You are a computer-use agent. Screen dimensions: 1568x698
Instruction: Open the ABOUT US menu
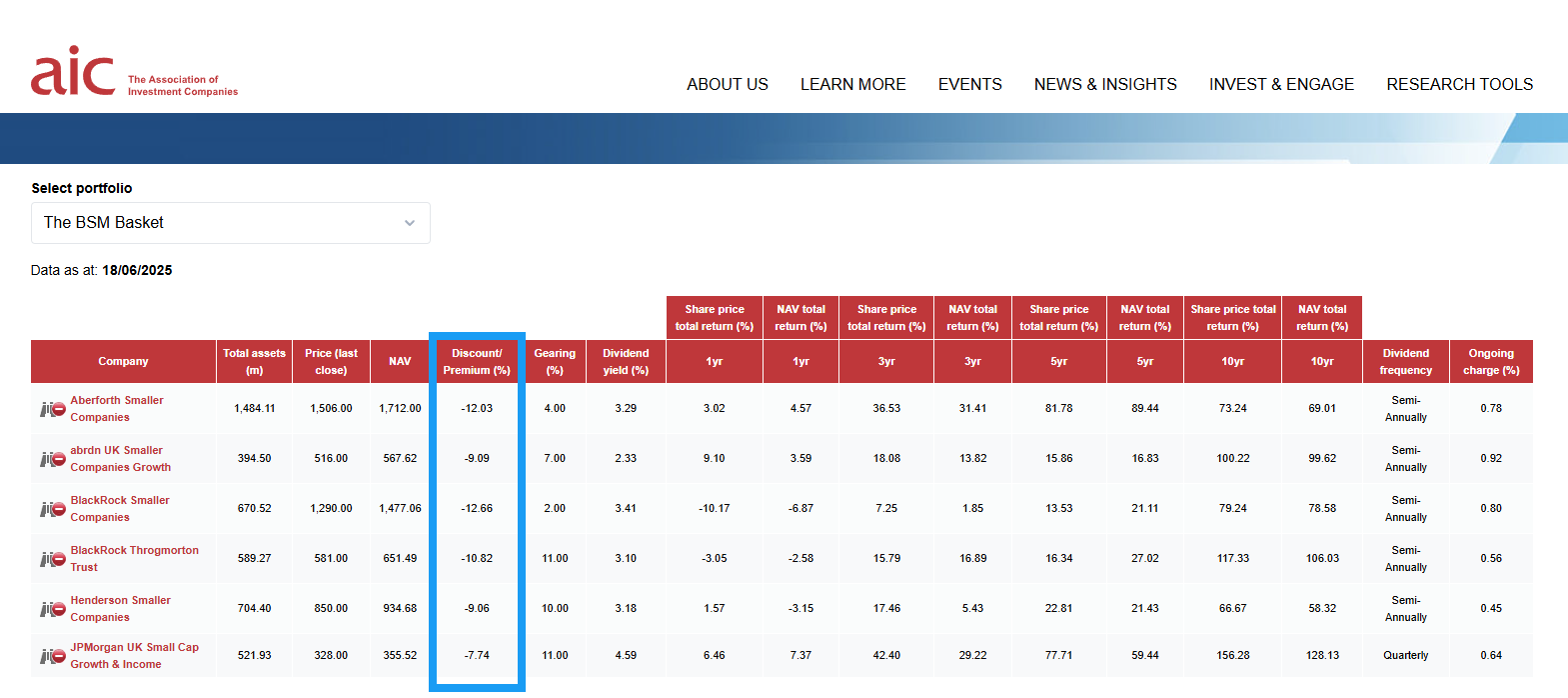(x=728, y=84)
